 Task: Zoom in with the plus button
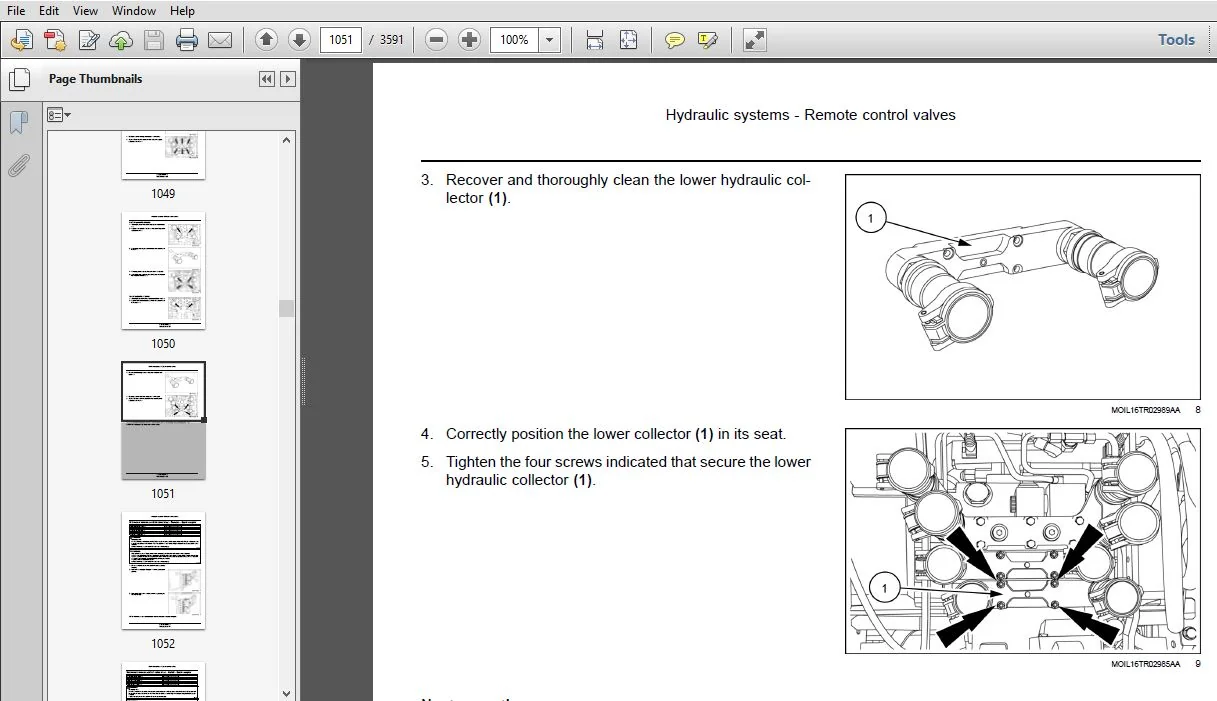[x=469, y=40]
